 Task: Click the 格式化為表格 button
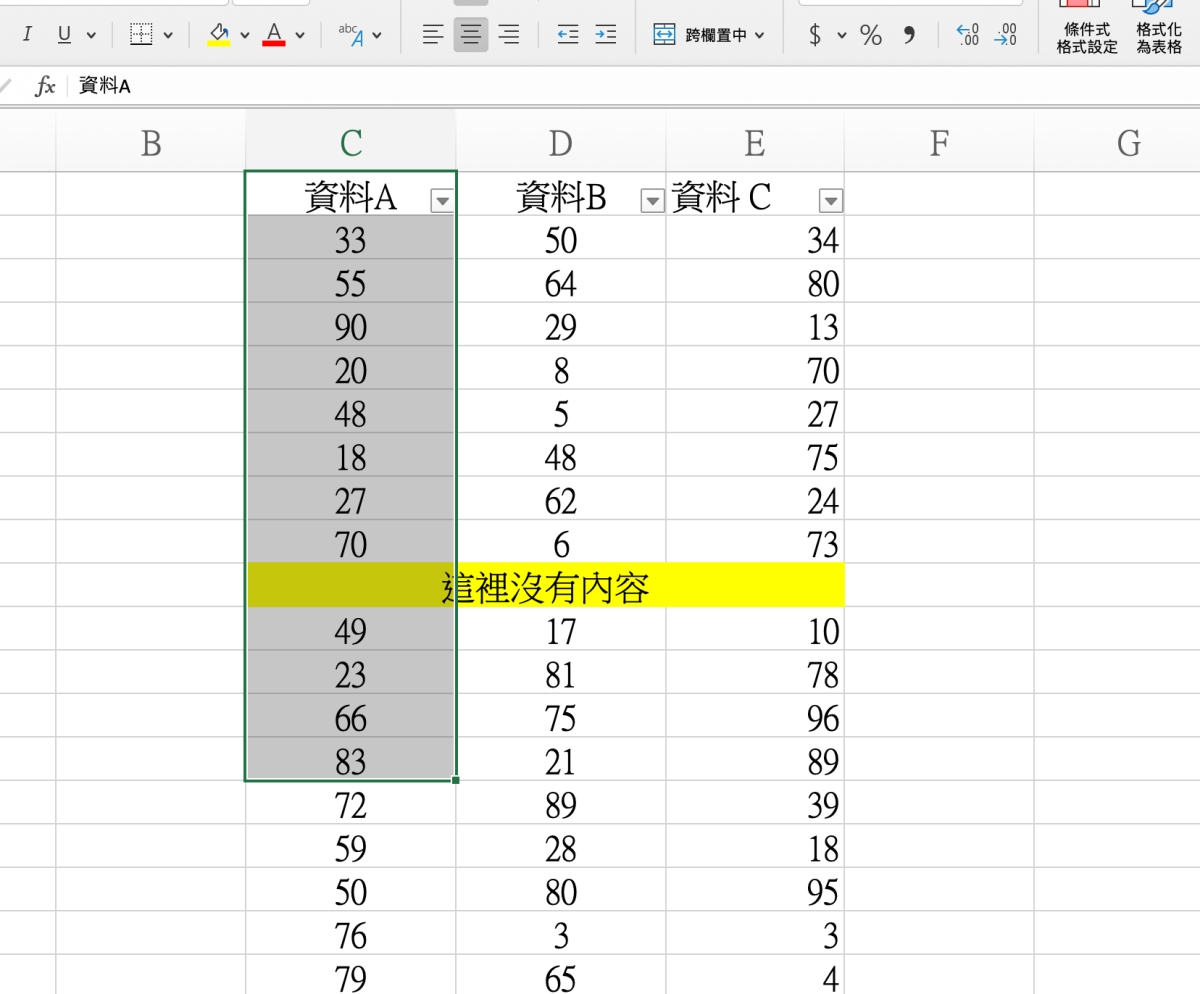1159,35
